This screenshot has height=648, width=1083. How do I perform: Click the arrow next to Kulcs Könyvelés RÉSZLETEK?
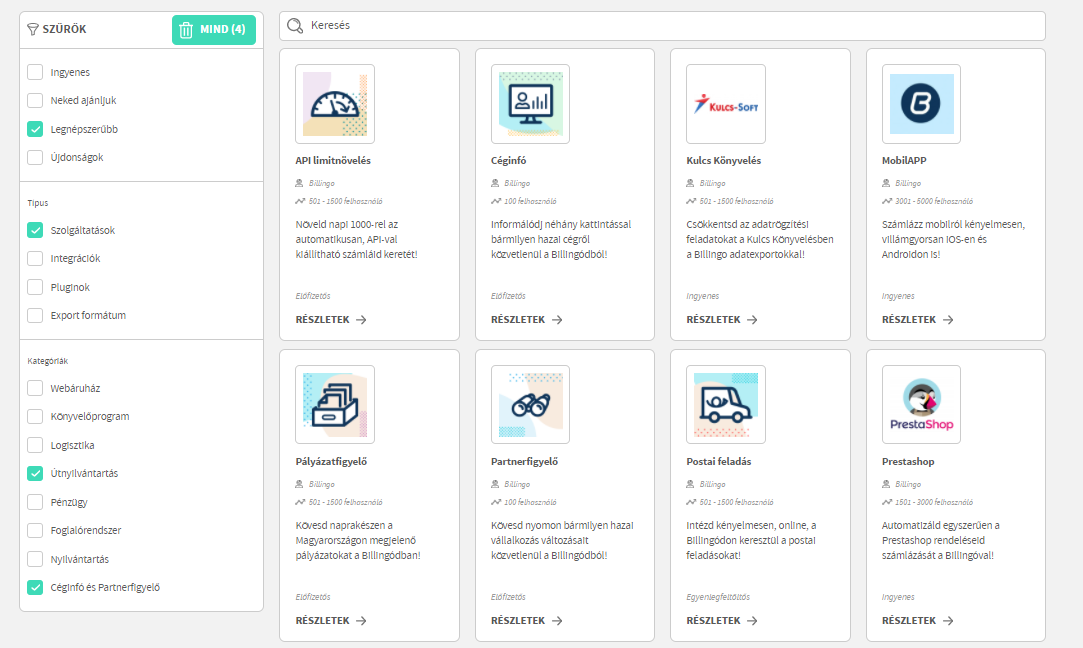pos(752,320)
